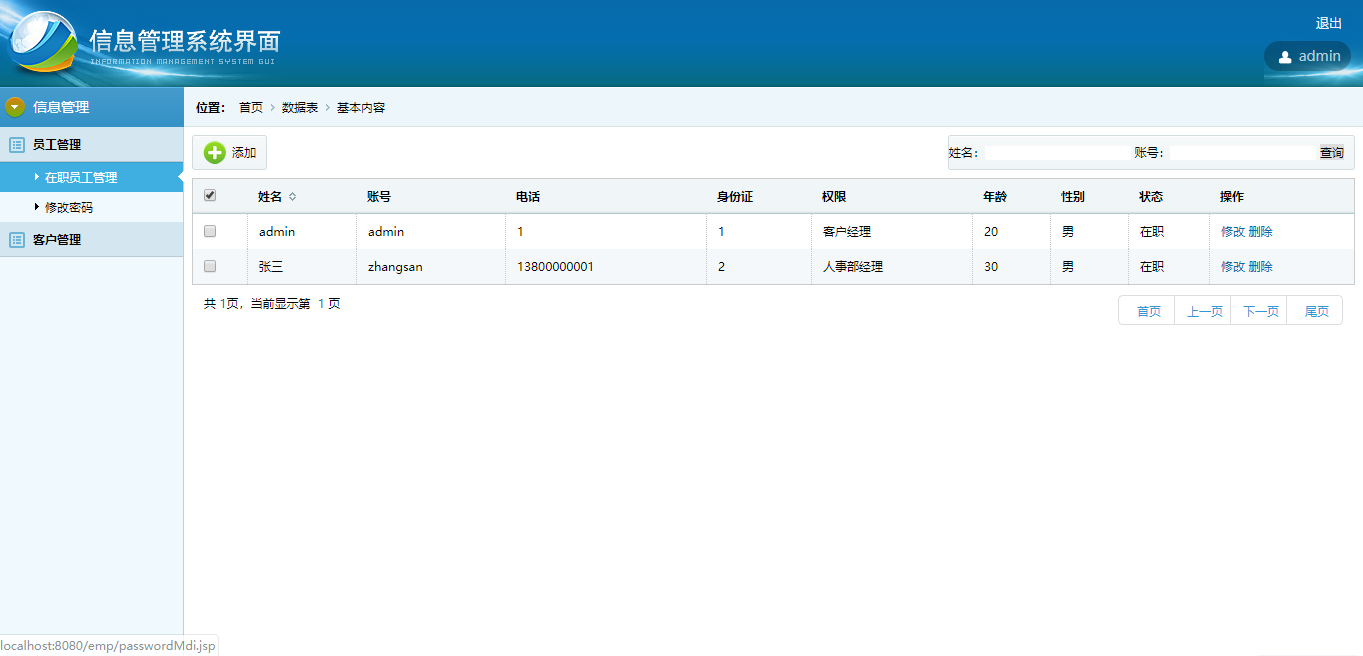Focus the 账号 search input field
Image resolution: width=1363 pixels, height=656 pixels.
click(x=1242, y=153)
